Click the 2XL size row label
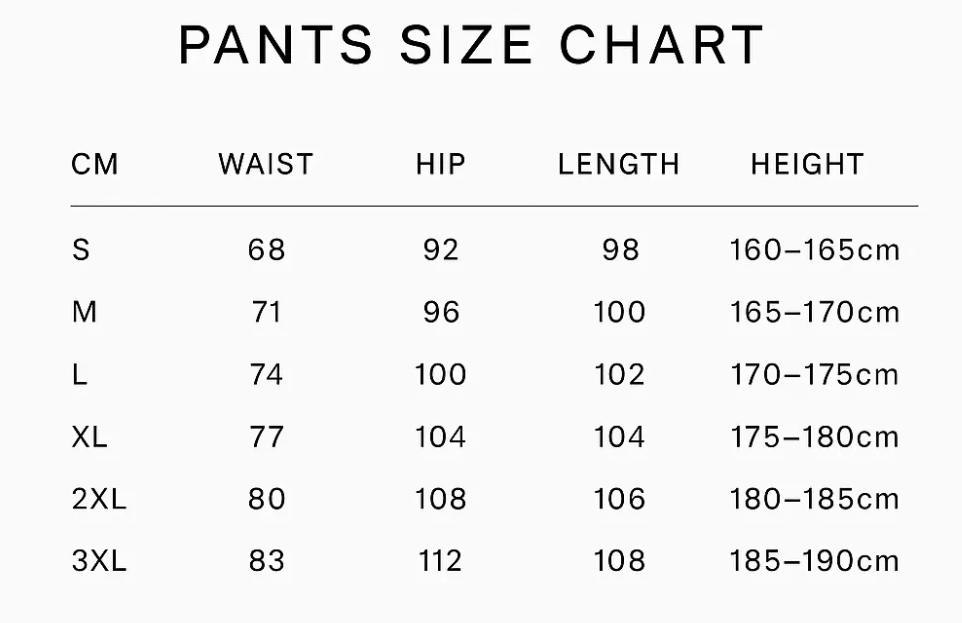962x623 pixels. 99,499
